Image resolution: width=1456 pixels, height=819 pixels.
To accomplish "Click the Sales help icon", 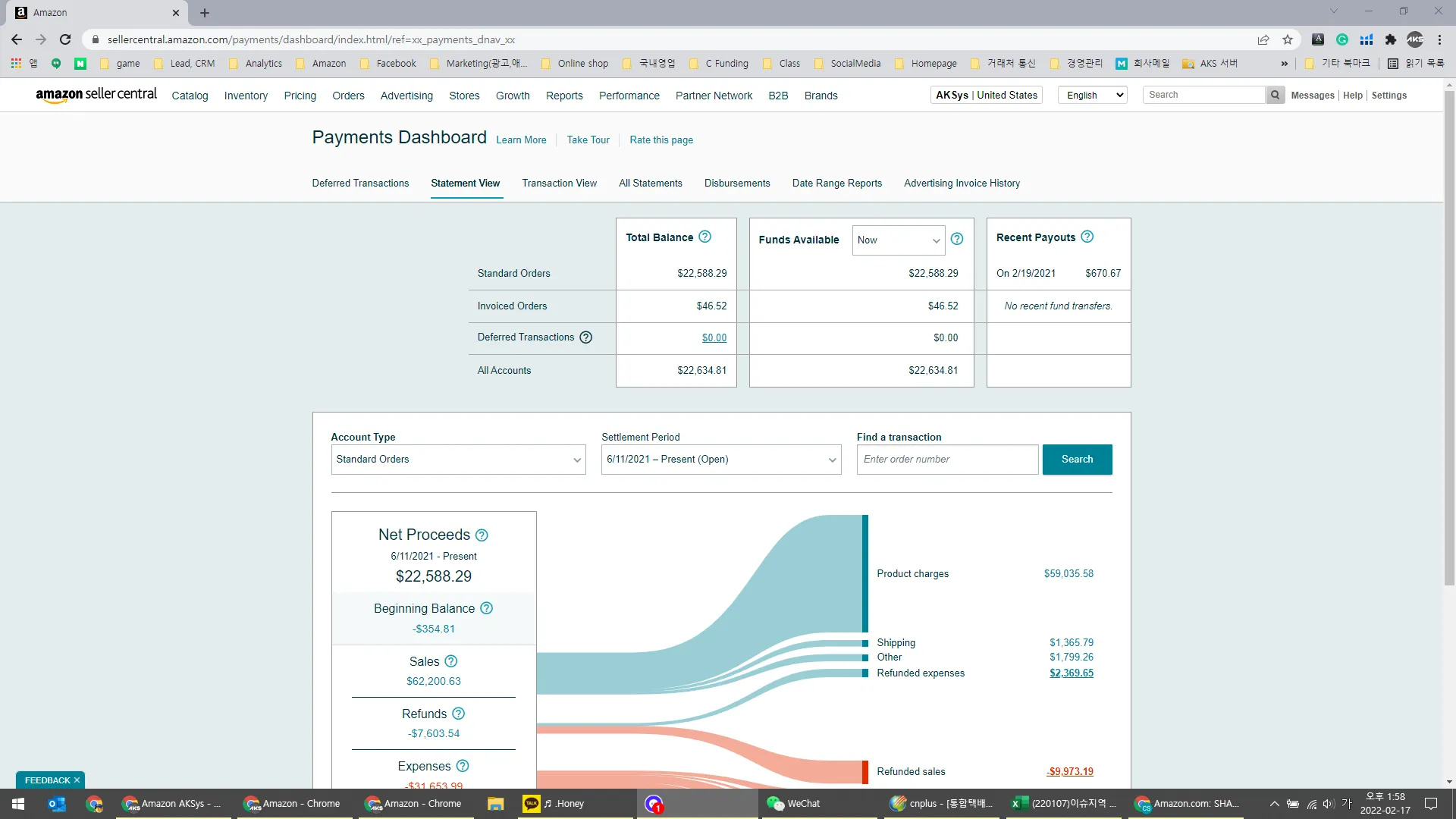I will pyautogui.click(x=451, y=661).
